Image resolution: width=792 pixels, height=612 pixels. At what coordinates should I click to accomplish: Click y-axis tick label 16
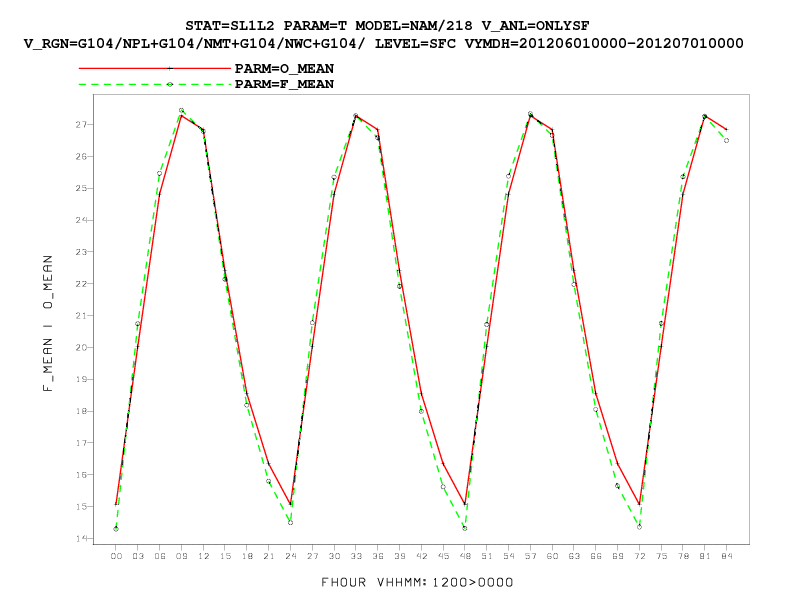click(x=81, y=475)
